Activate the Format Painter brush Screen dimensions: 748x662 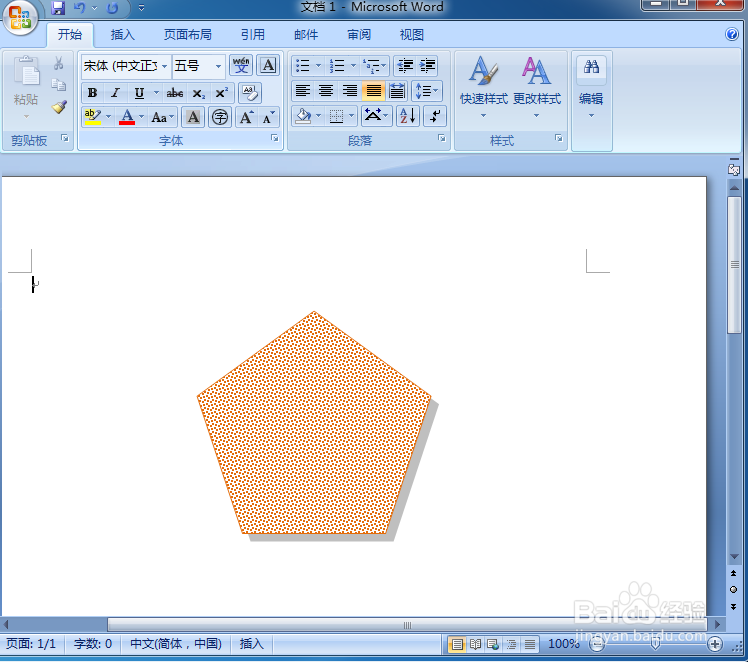point(59,106)
